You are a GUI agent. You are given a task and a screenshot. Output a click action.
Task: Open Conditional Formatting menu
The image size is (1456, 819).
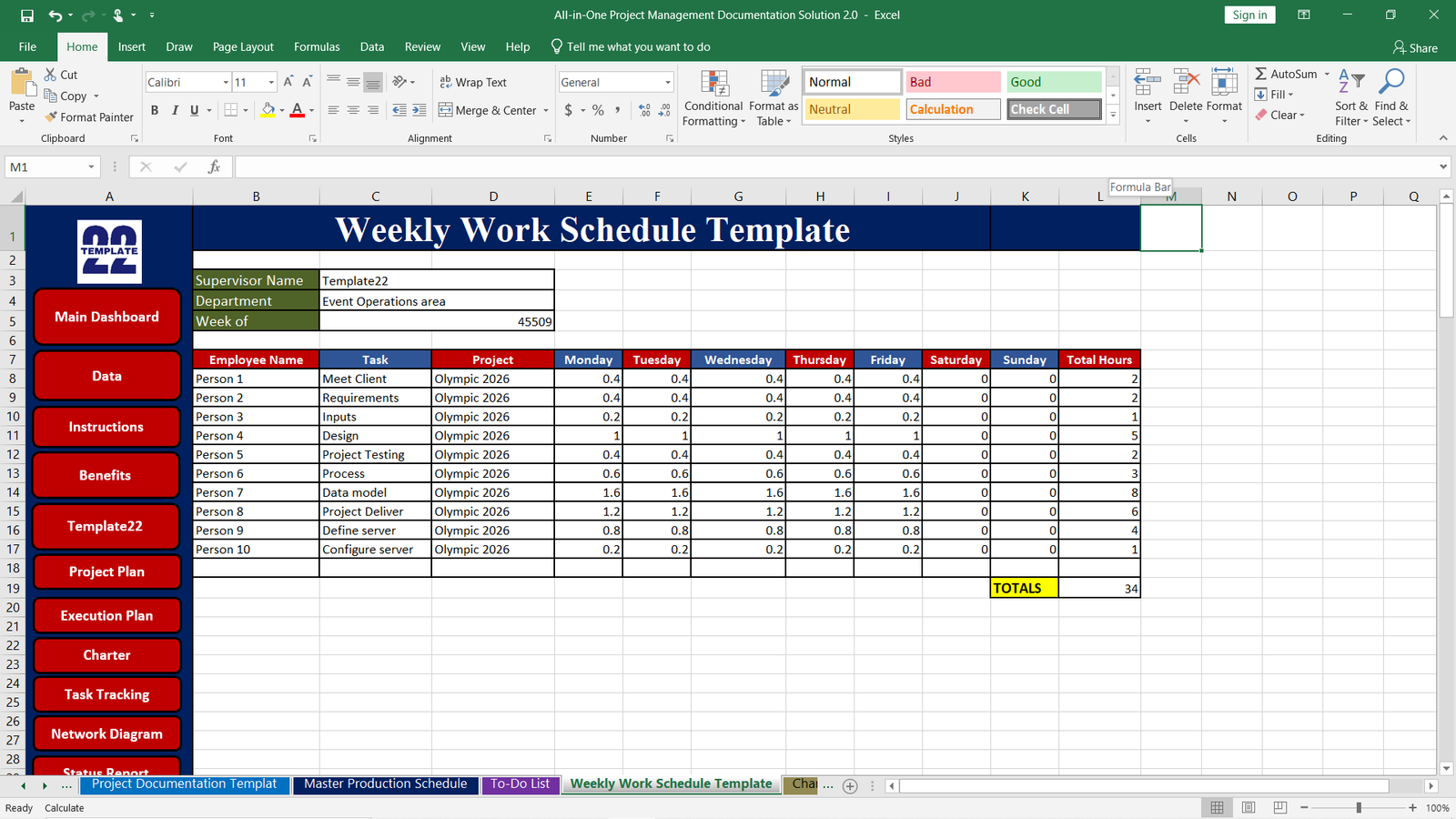[x=713, y=98]
